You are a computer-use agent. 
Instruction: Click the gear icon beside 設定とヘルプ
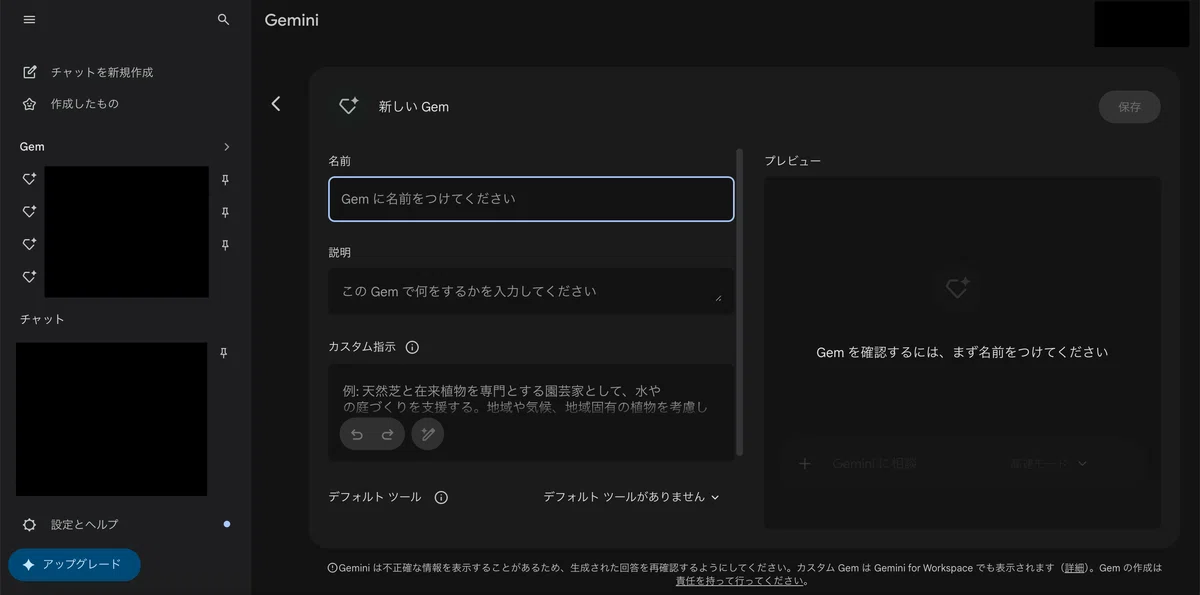coord(30,524)
